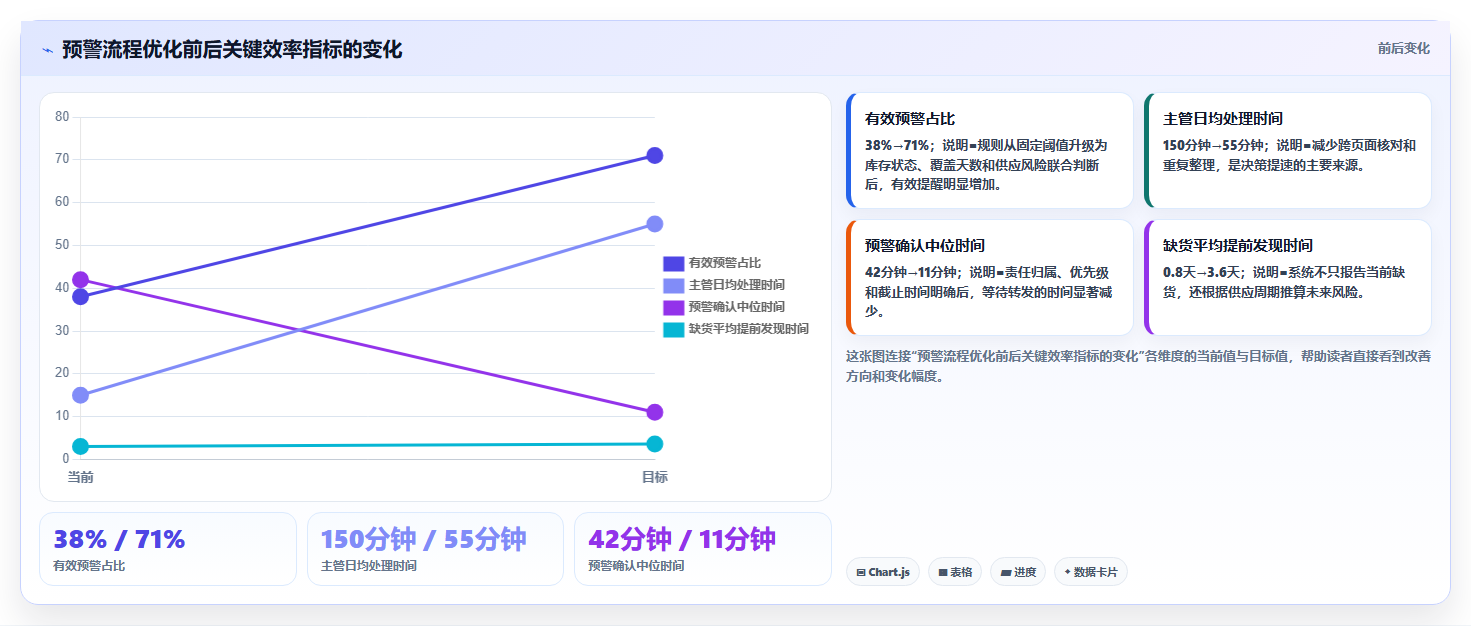Click the 42 current point of purple line

[x=81, y=280]
